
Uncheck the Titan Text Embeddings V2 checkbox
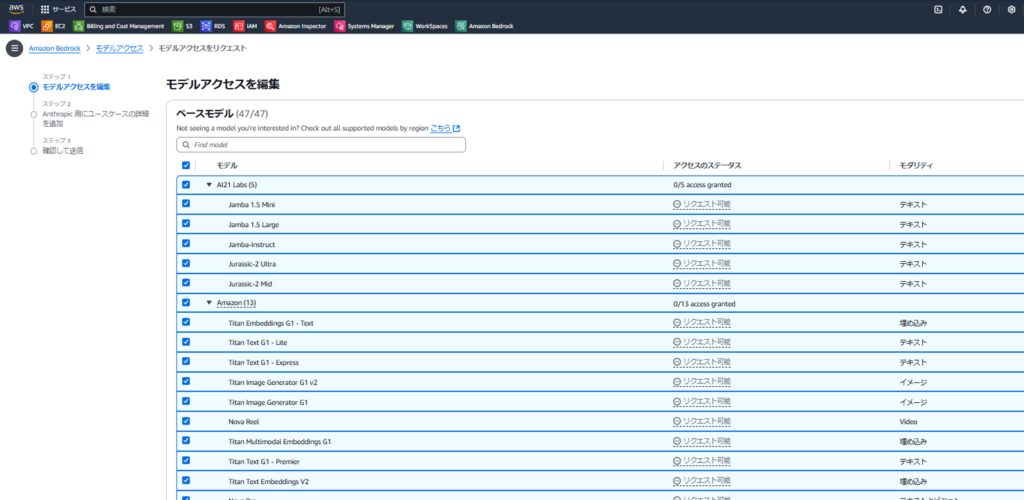(x=186, y=480)
